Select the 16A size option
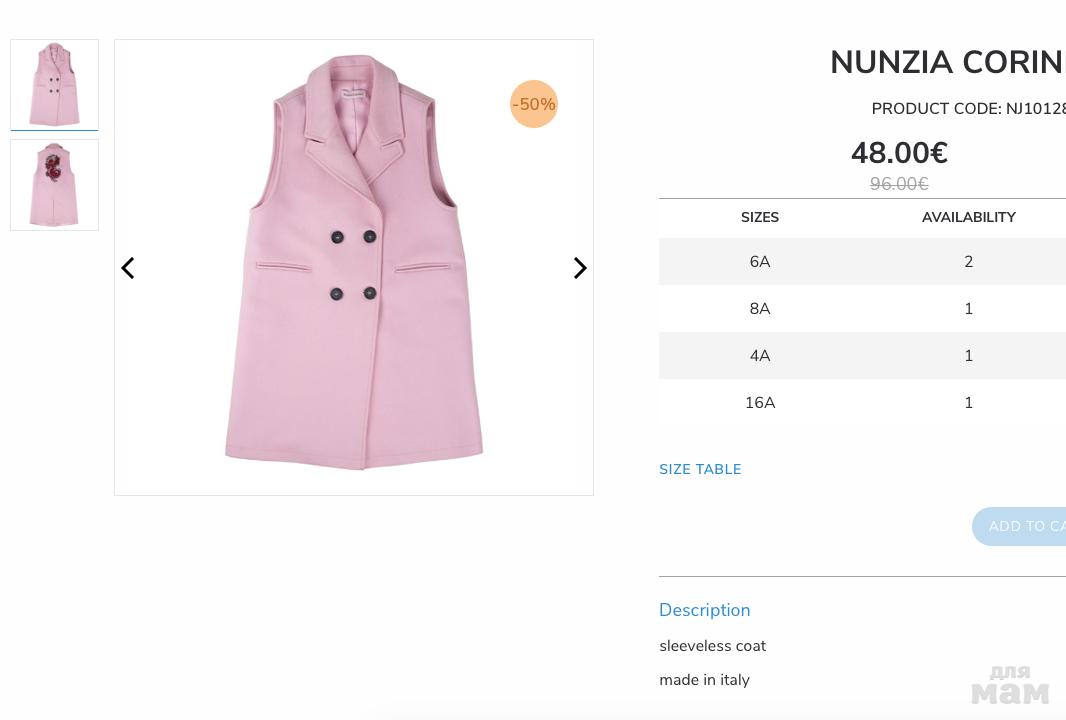Screen dimensions: 1066x720 coord(760,403)
